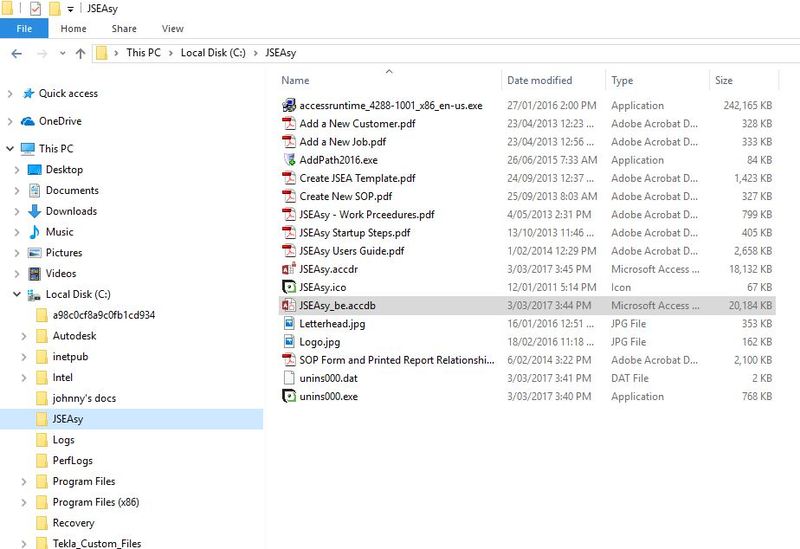Screen dimensions: 800x549
Task: Expand the Autodesk folder node
Action: (23, 336)
